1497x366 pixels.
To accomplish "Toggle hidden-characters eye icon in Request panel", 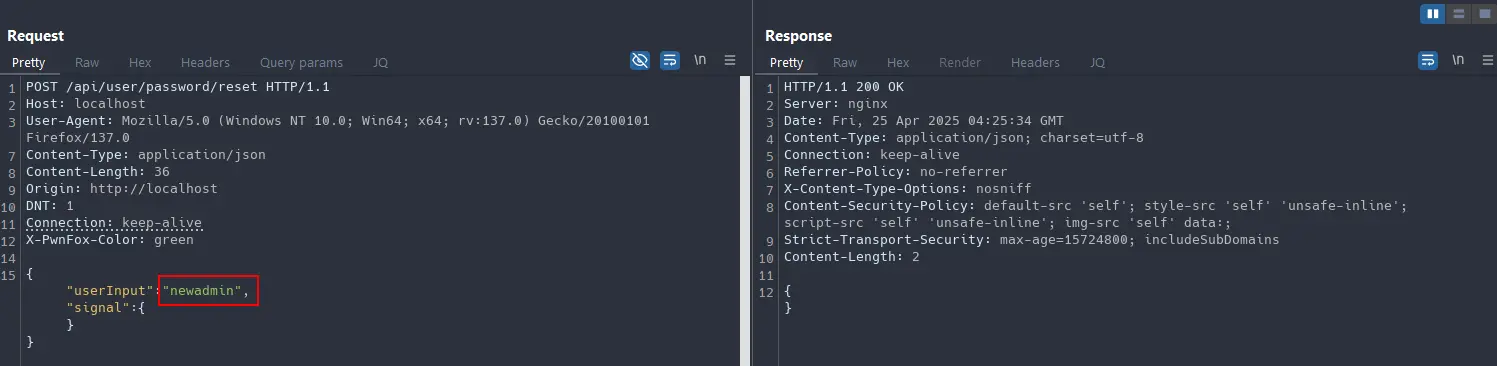I will pos(640,60).
